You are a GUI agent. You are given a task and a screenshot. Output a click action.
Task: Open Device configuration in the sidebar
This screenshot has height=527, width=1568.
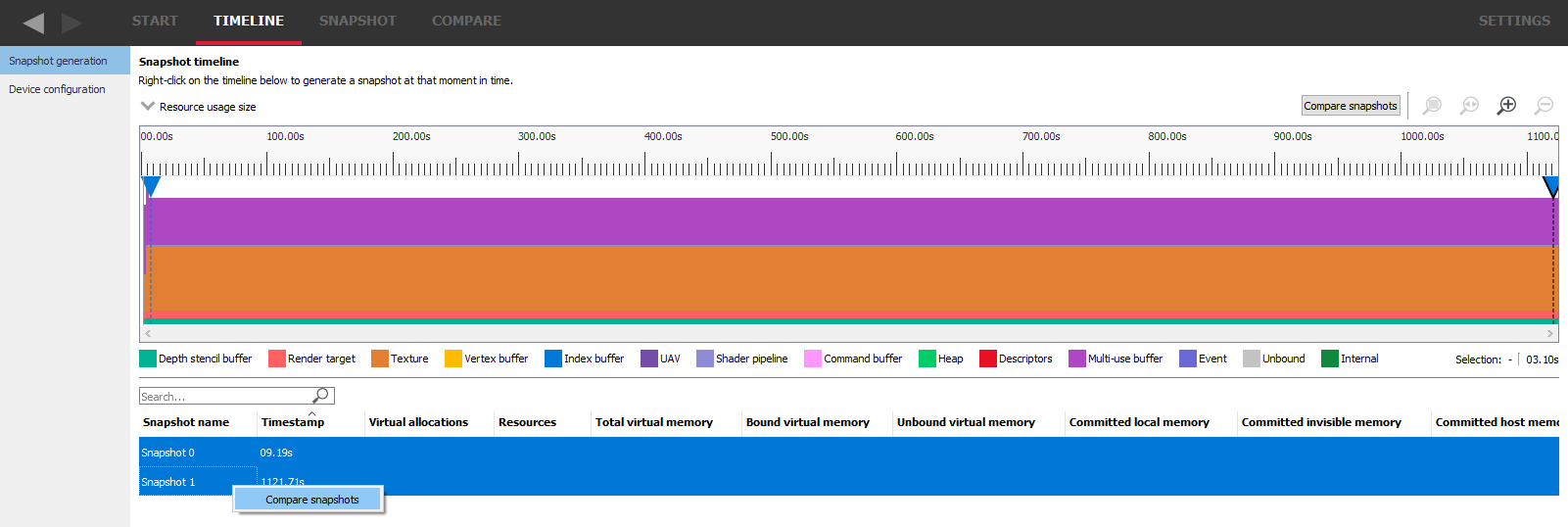[57, 89]
